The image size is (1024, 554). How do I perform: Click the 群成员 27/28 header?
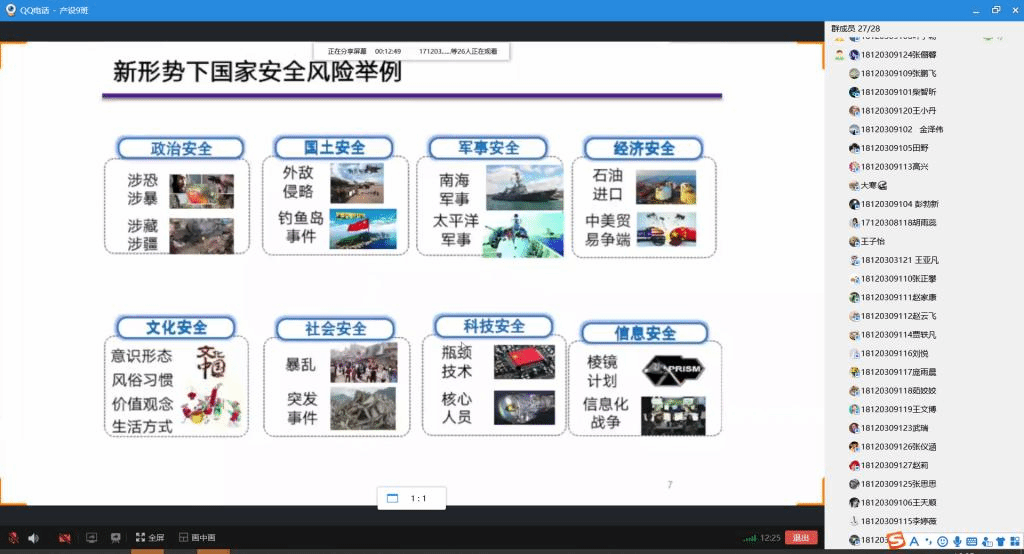(x=856, y=29)
